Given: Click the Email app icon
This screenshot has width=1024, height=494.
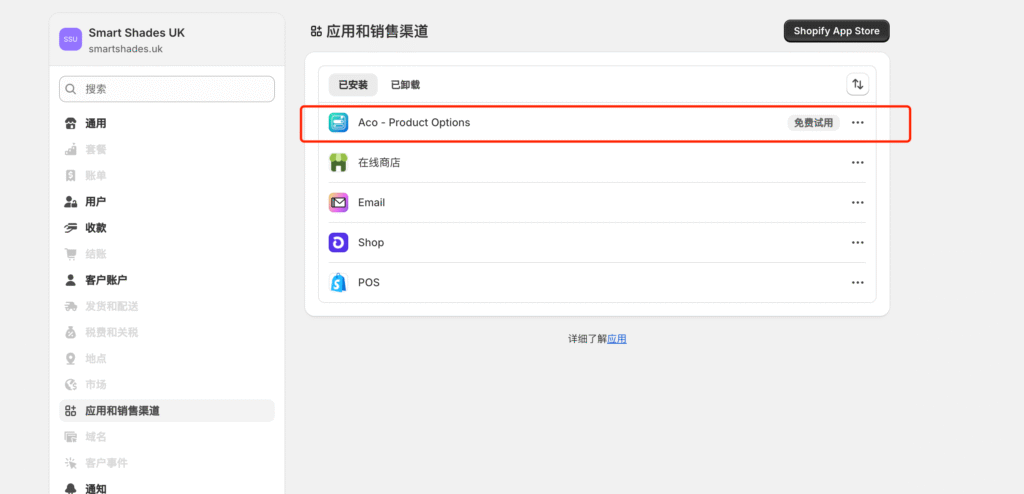Looking at the screenshot, I should pyautogui.click(x=338, y=203).
